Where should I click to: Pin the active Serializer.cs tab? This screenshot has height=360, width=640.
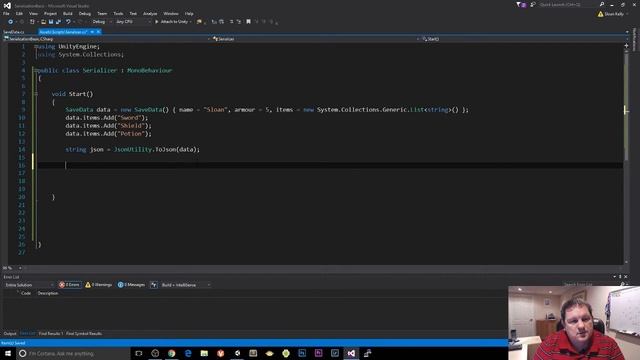(x=92, y=32)
